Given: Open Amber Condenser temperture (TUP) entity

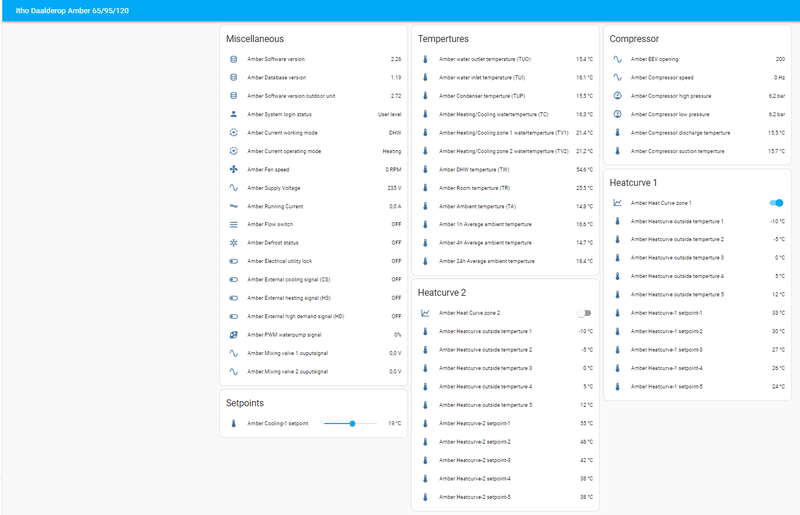Looking at the screenshot, I should 506,96.
